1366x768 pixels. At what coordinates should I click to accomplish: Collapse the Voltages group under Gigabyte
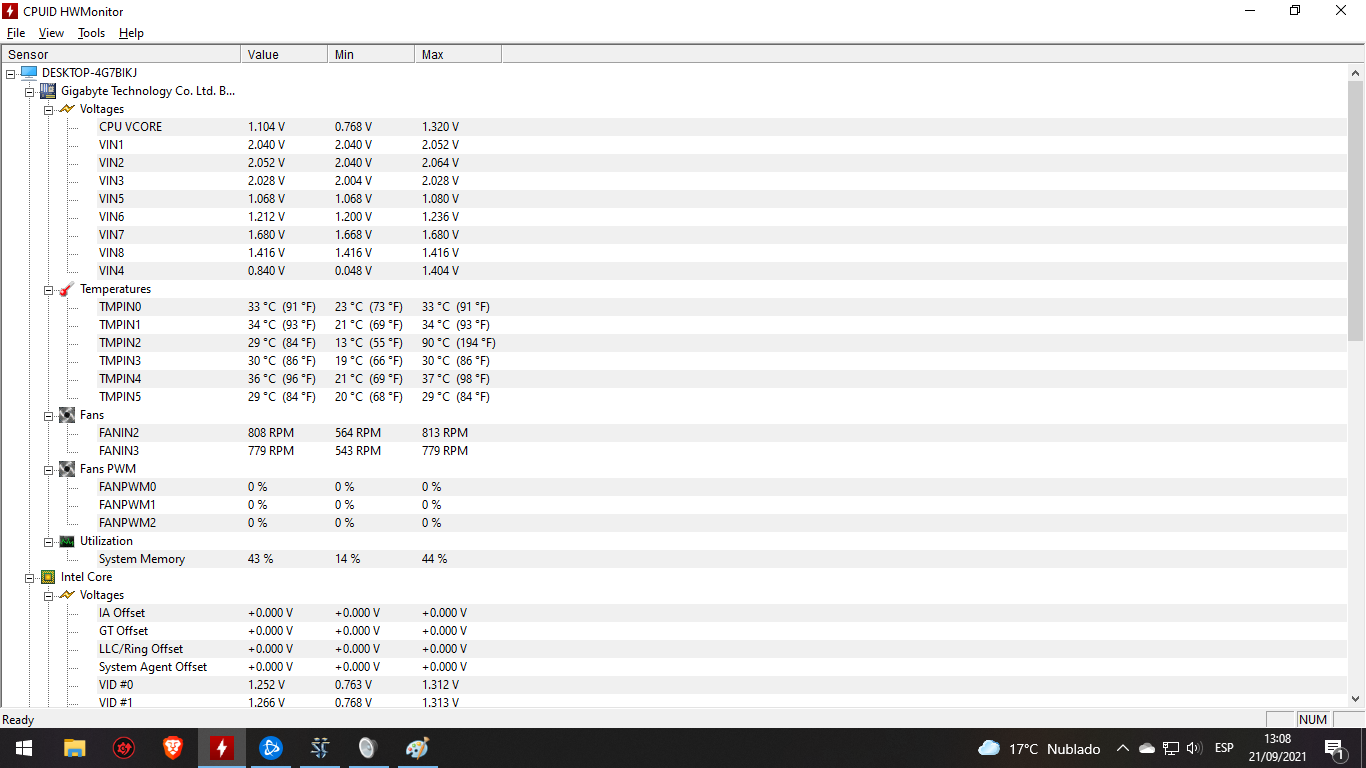[49, 109]
